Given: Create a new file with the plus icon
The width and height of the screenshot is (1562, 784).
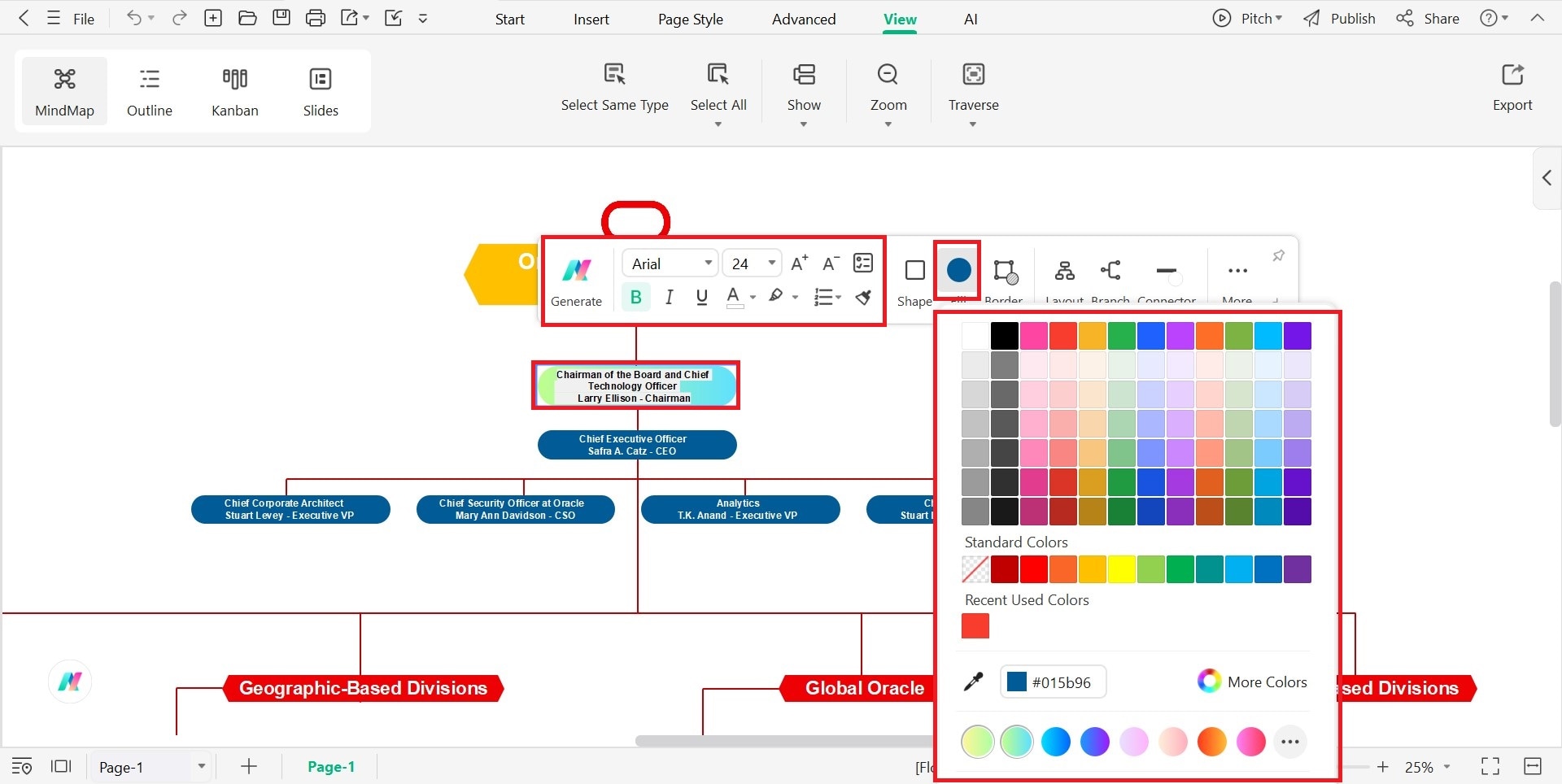Looking at the screenshot, I should click(x=213, y=18).
